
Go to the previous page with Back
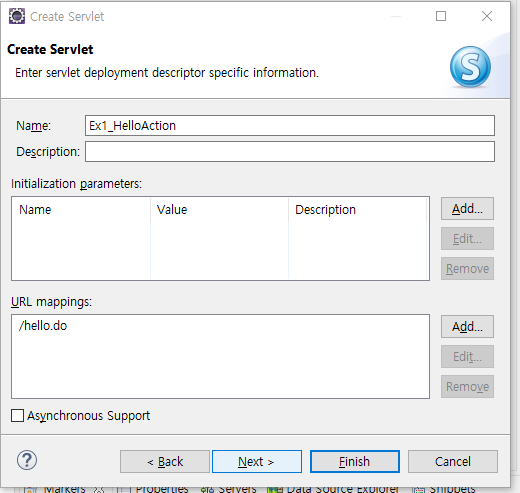pyautogui.click(x=165, y=462)
